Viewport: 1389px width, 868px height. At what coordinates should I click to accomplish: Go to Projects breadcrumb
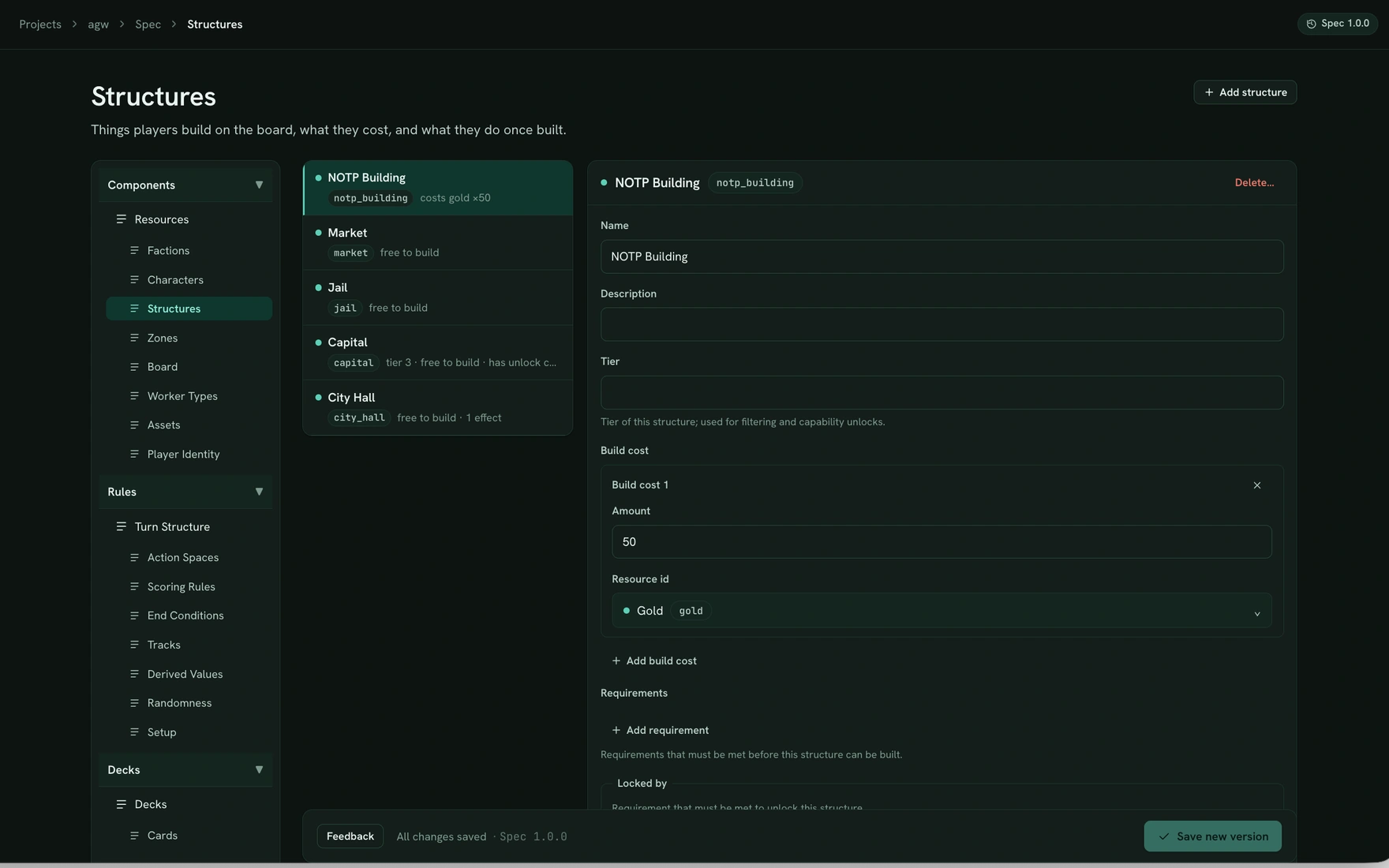pos(40,24)
